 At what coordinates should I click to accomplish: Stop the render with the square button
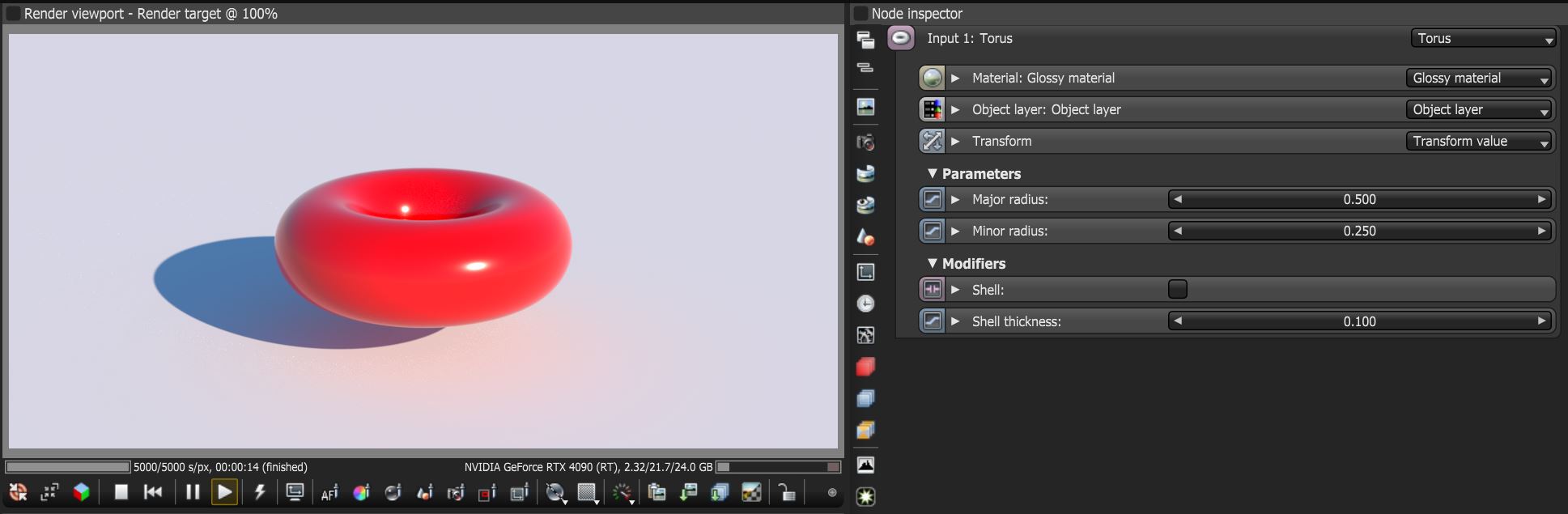(121, 492)
